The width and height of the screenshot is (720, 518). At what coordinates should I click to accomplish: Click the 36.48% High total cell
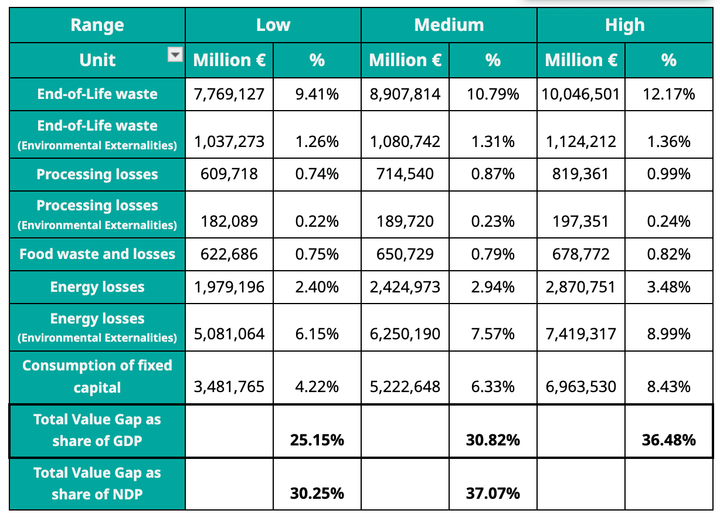[x=669, y=439]
